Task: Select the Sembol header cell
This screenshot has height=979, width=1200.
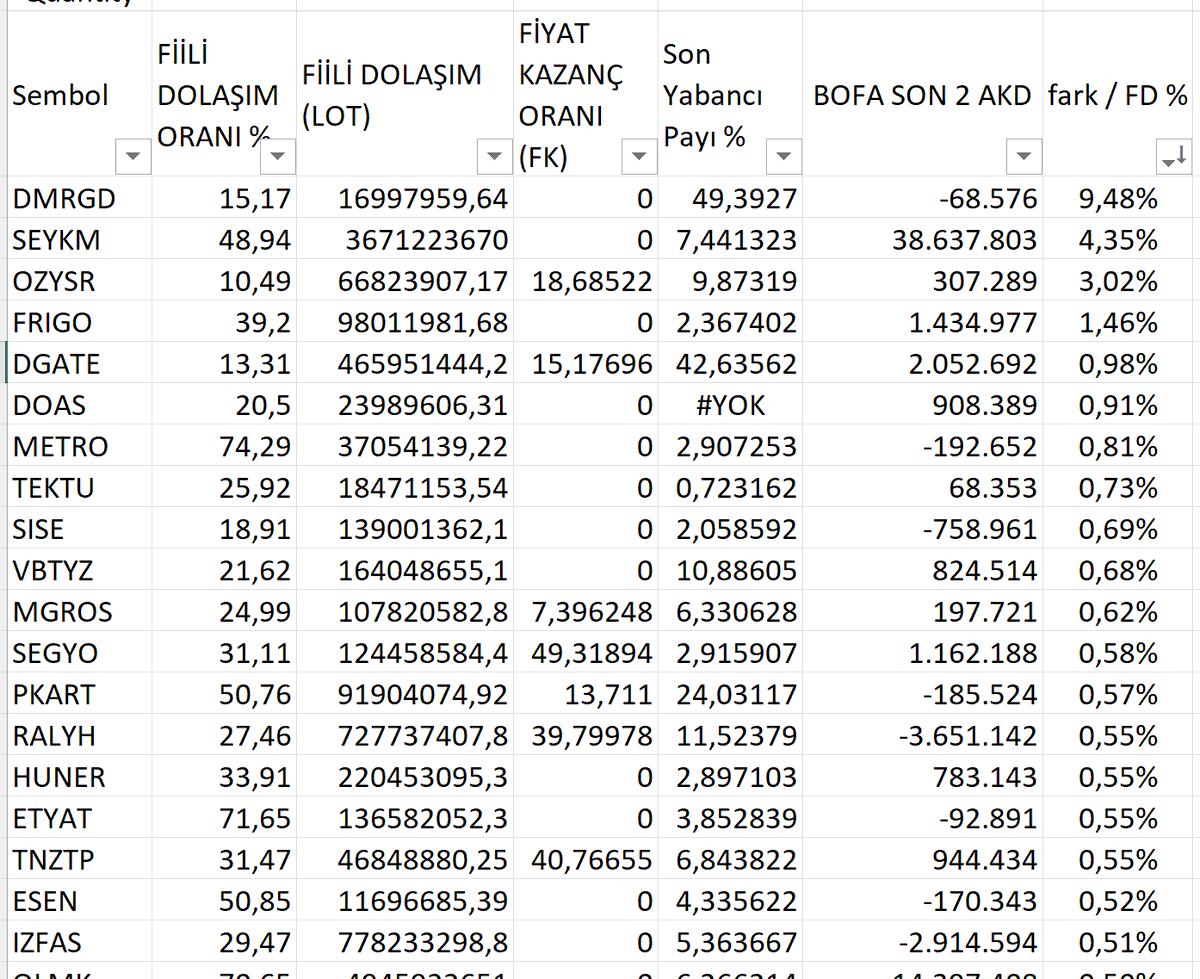Action: tap(79, 94)
